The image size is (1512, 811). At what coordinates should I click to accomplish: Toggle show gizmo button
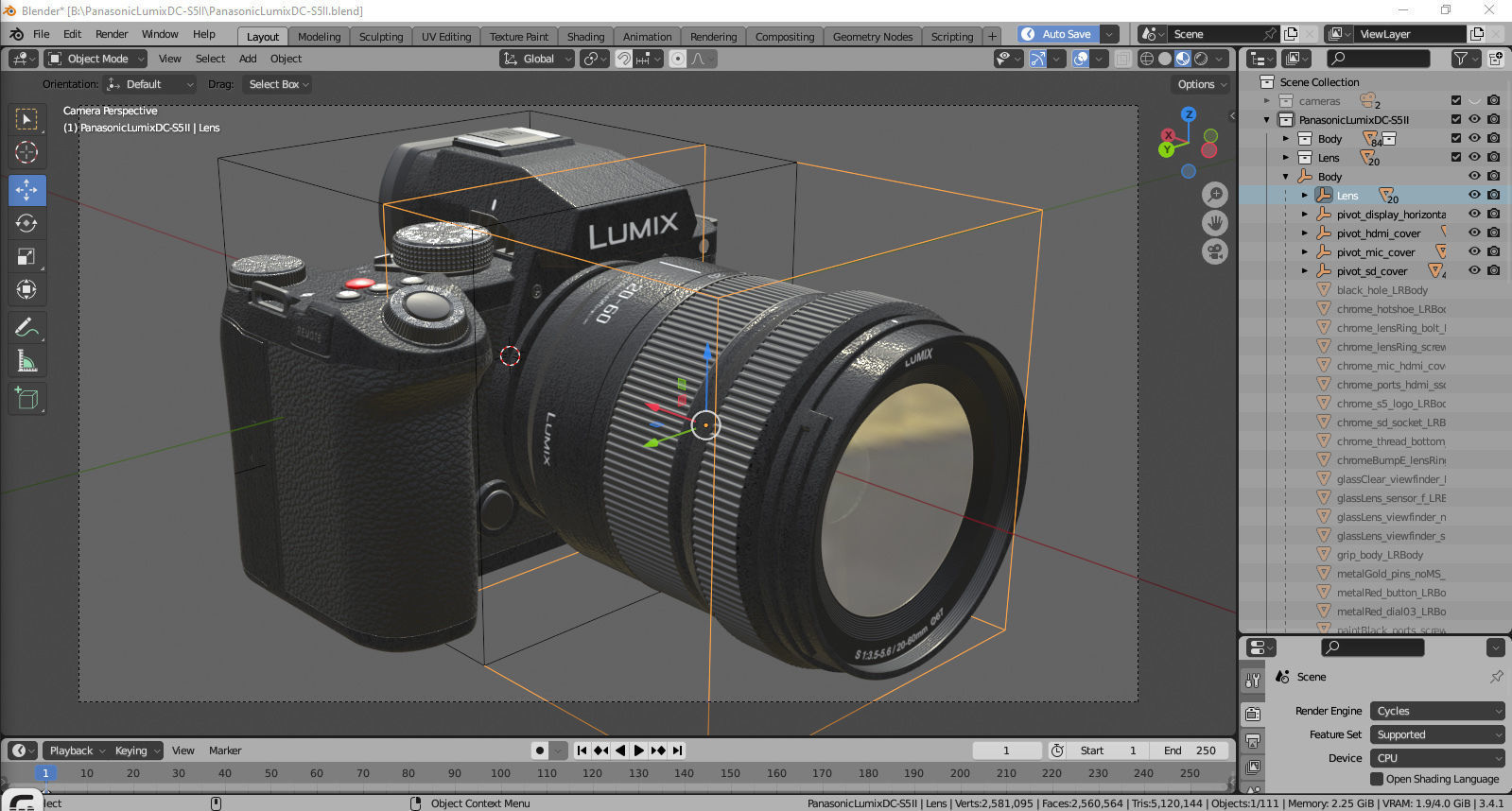(1038, 59)
